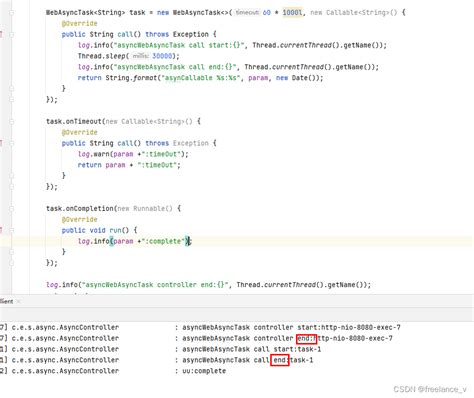Click the "asynCallable %s:%s" format string
Screen dimensions: 474x398
[x=201, y=78]
